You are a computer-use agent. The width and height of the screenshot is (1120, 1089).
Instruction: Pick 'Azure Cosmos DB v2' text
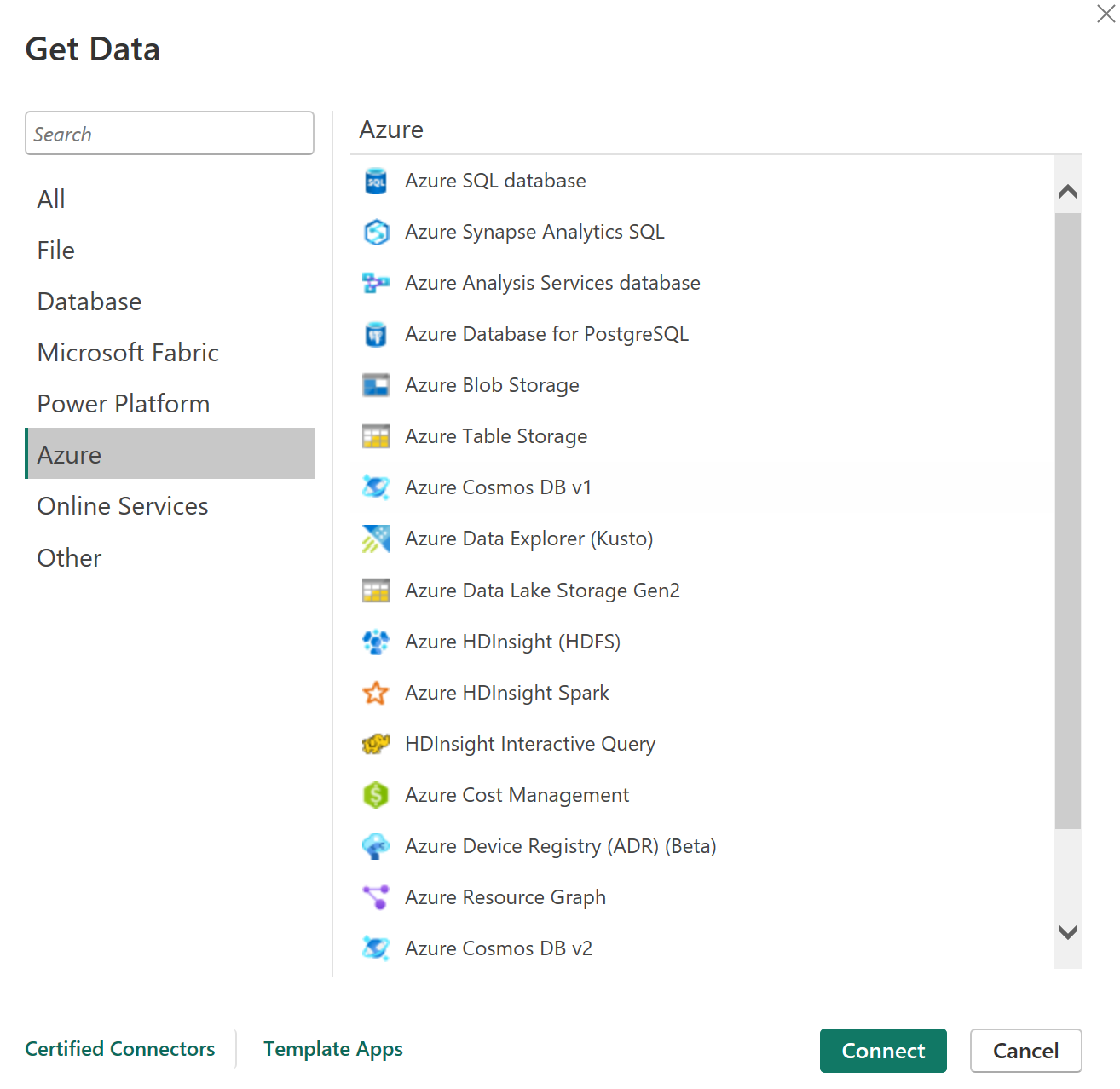click(499, 948)
